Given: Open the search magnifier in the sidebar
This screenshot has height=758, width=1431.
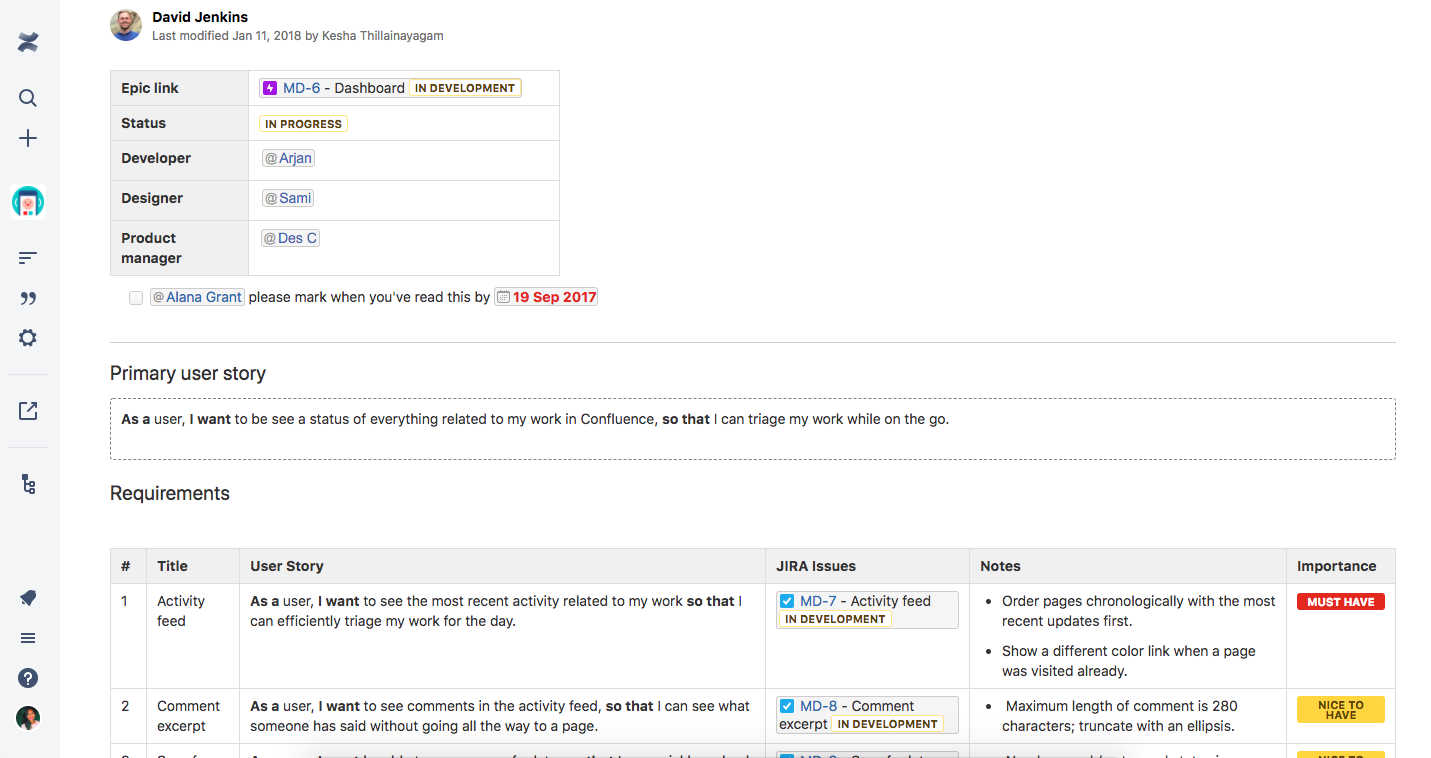Looking at the screenshot, I should (27, 97).
